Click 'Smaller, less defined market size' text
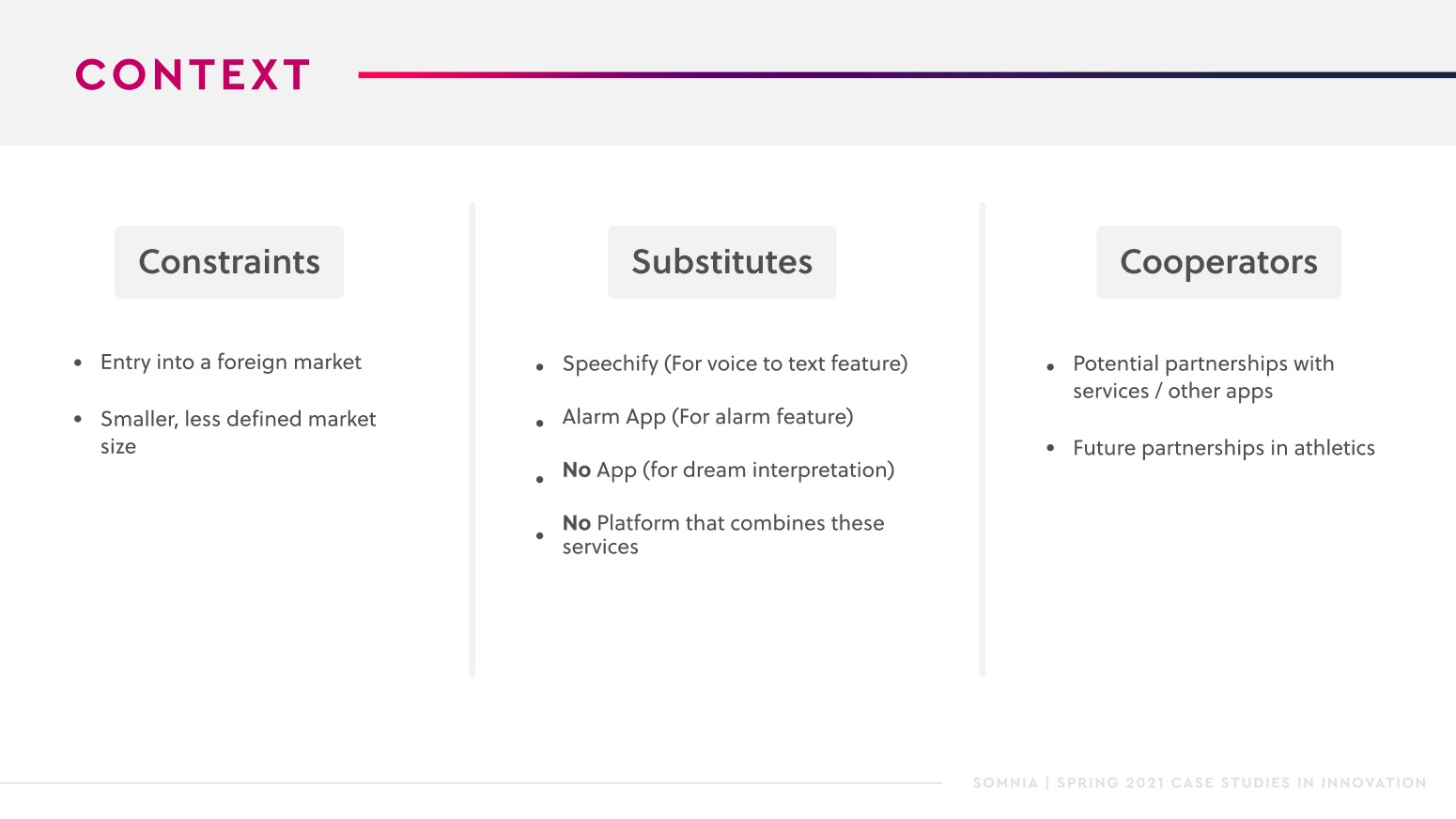The height and width of the screenshot is (819, 1456). tap(238, 432)
